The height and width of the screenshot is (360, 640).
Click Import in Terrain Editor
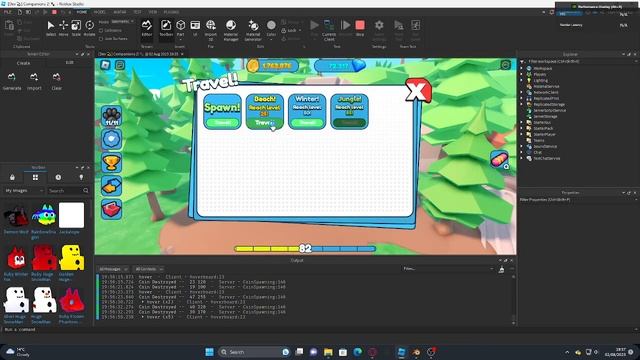pos(34,82)
